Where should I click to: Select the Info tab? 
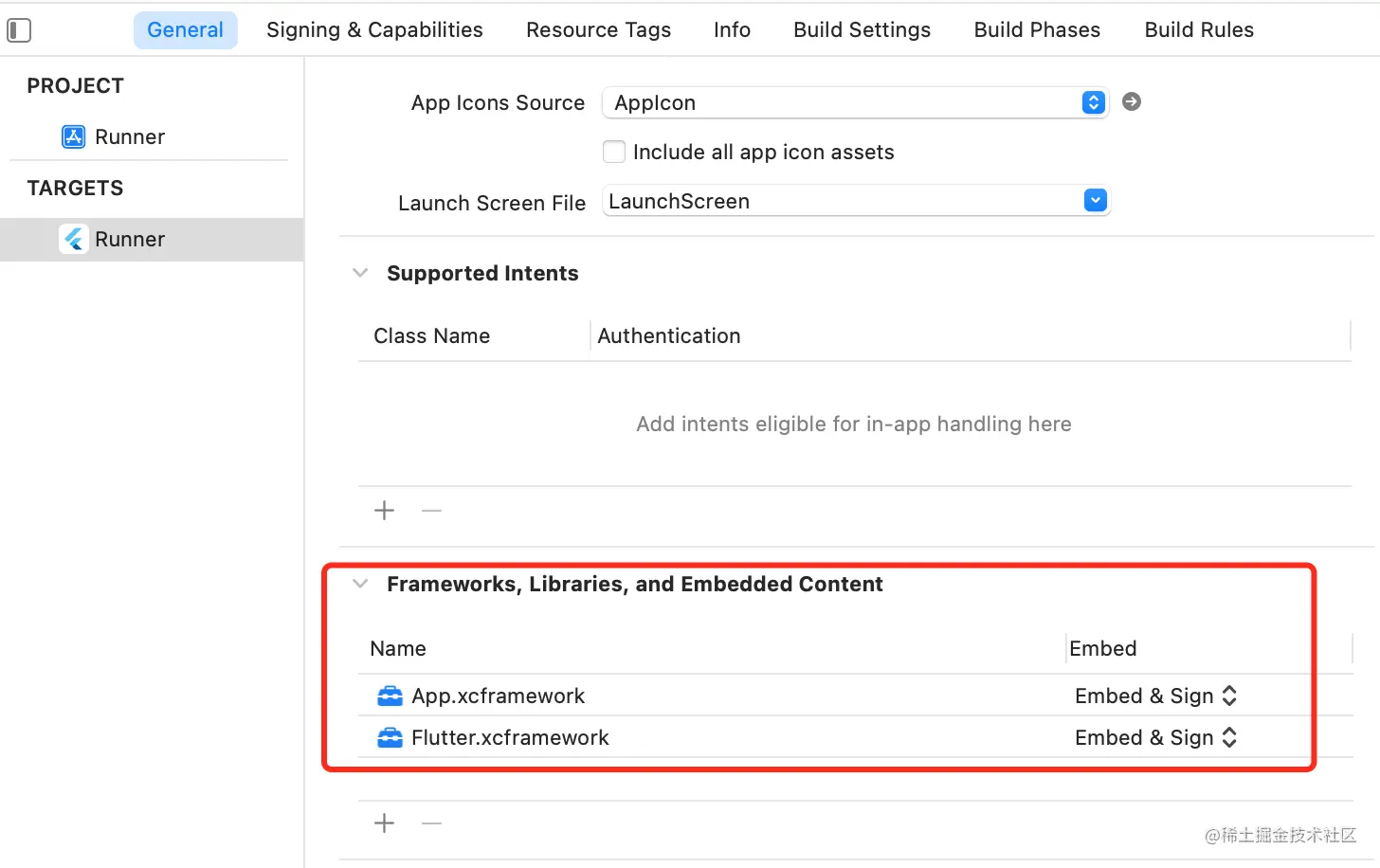(x=732, y=30)
